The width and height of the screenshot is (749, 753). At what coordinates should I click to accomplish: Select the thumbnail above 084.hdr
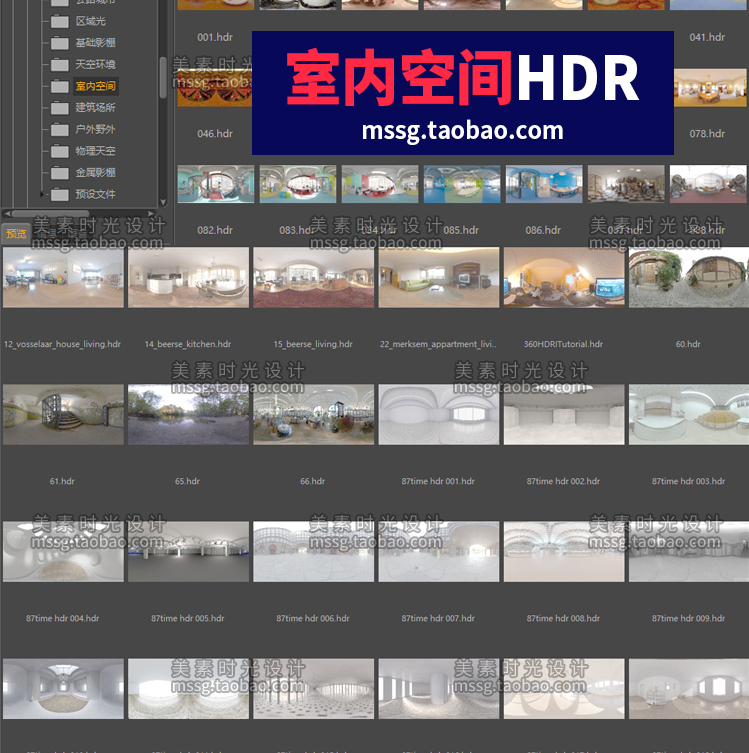380,184
